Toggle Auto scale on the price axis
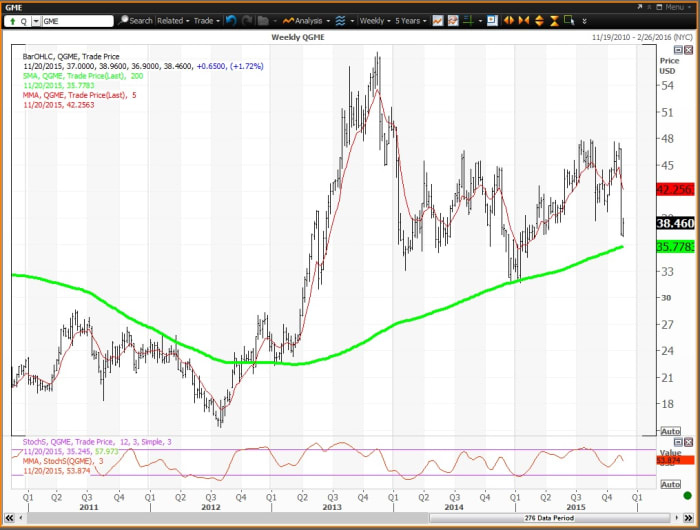This screenshot has width=700, height=530. point(671,431)
